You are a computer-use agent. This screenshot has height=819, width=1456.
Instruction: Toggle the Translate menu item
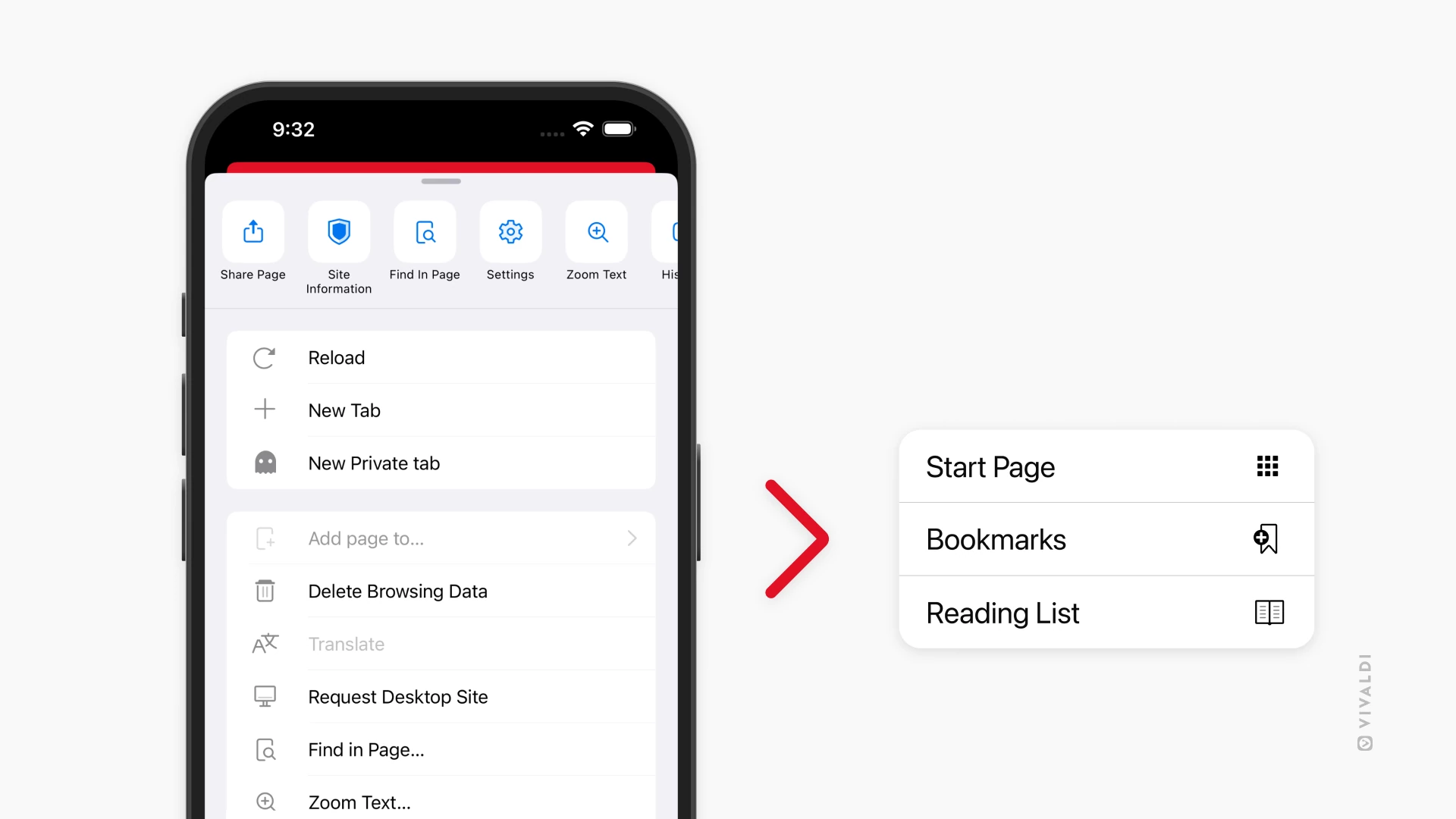[346, 644]
